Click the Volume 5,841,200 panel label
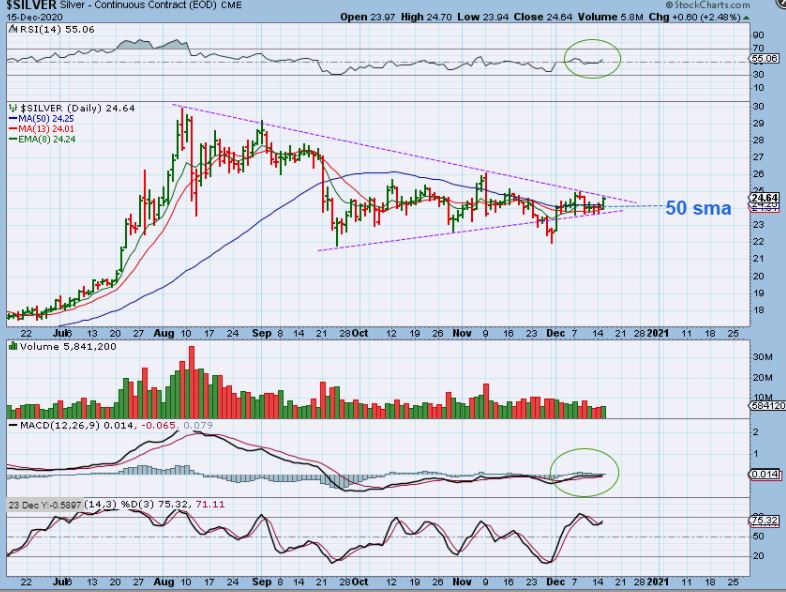 click(x=68, y=346)
